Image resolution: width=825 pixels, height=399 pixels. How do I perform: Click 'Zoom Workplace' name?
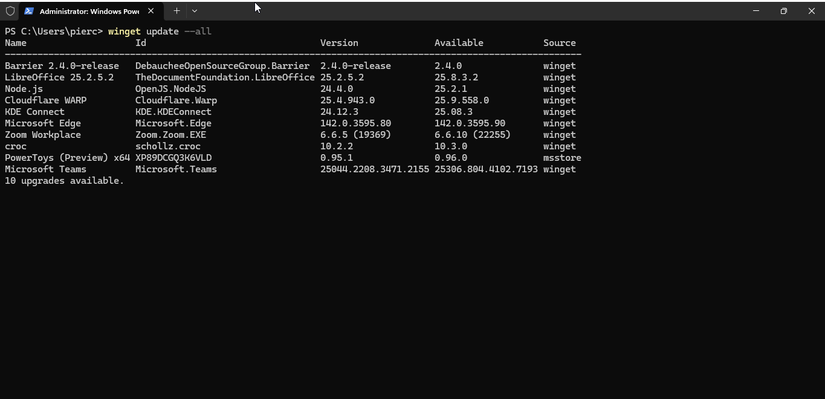click(x=43, y=135)
